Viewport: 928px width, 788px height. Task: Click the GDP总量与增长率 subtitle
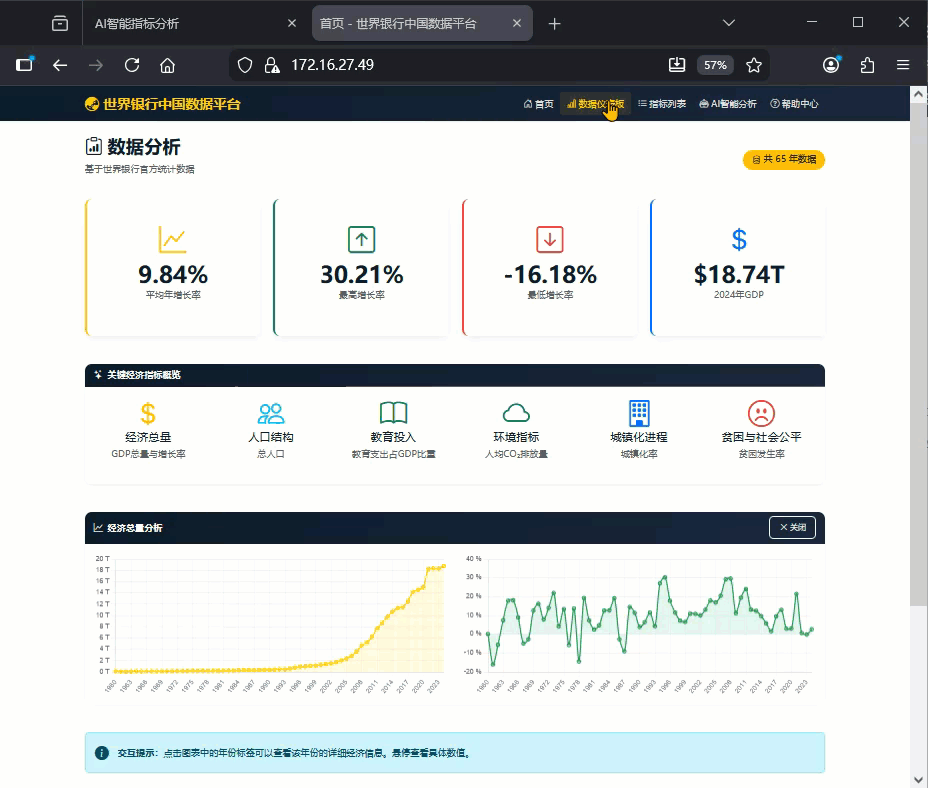[148, 454]
